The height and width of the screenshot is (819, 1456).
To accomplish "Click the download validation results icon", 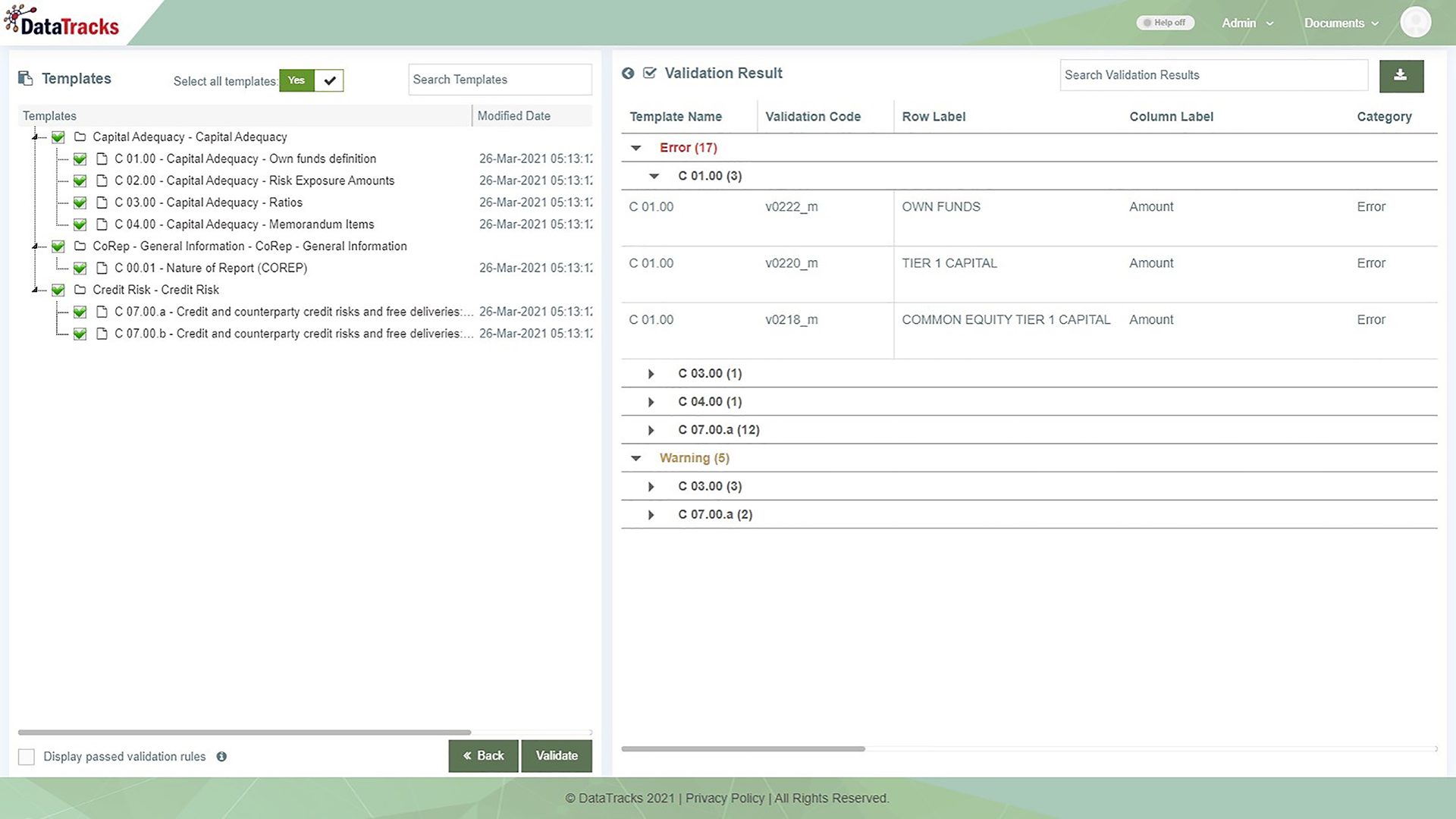I will (x=1401, y=75).
